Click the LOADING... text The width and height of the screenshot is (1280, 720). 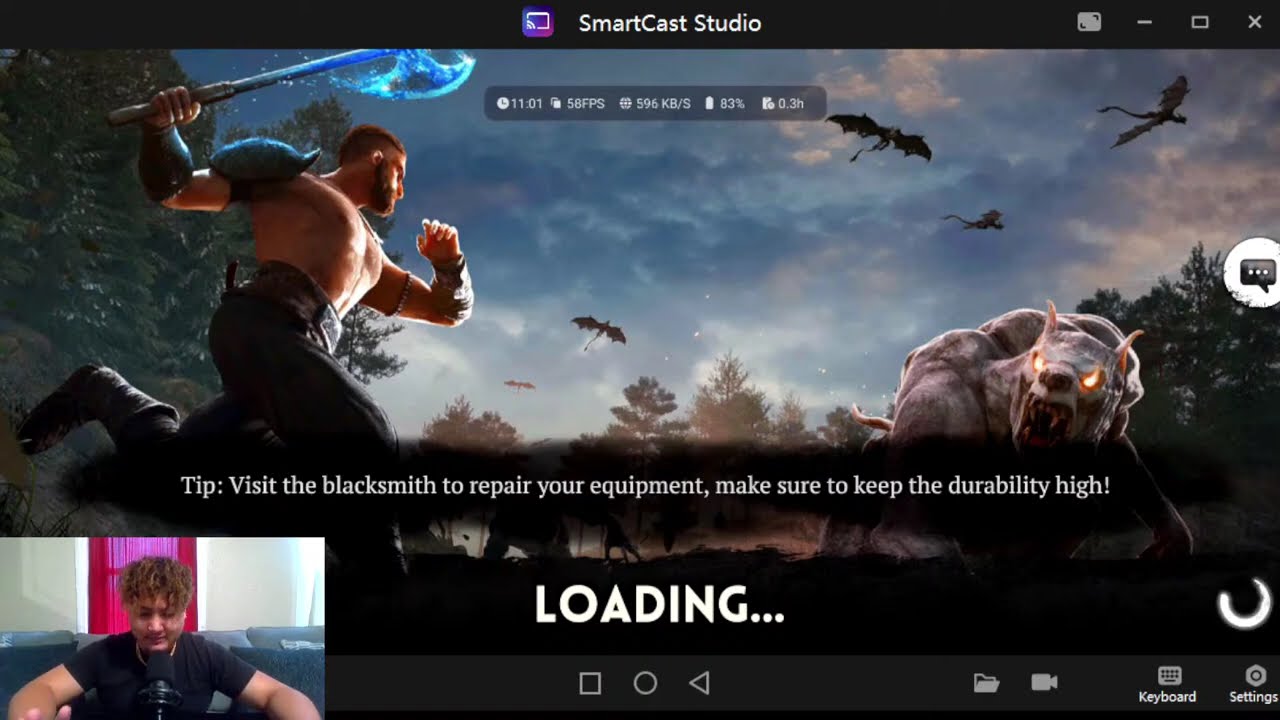659,605
